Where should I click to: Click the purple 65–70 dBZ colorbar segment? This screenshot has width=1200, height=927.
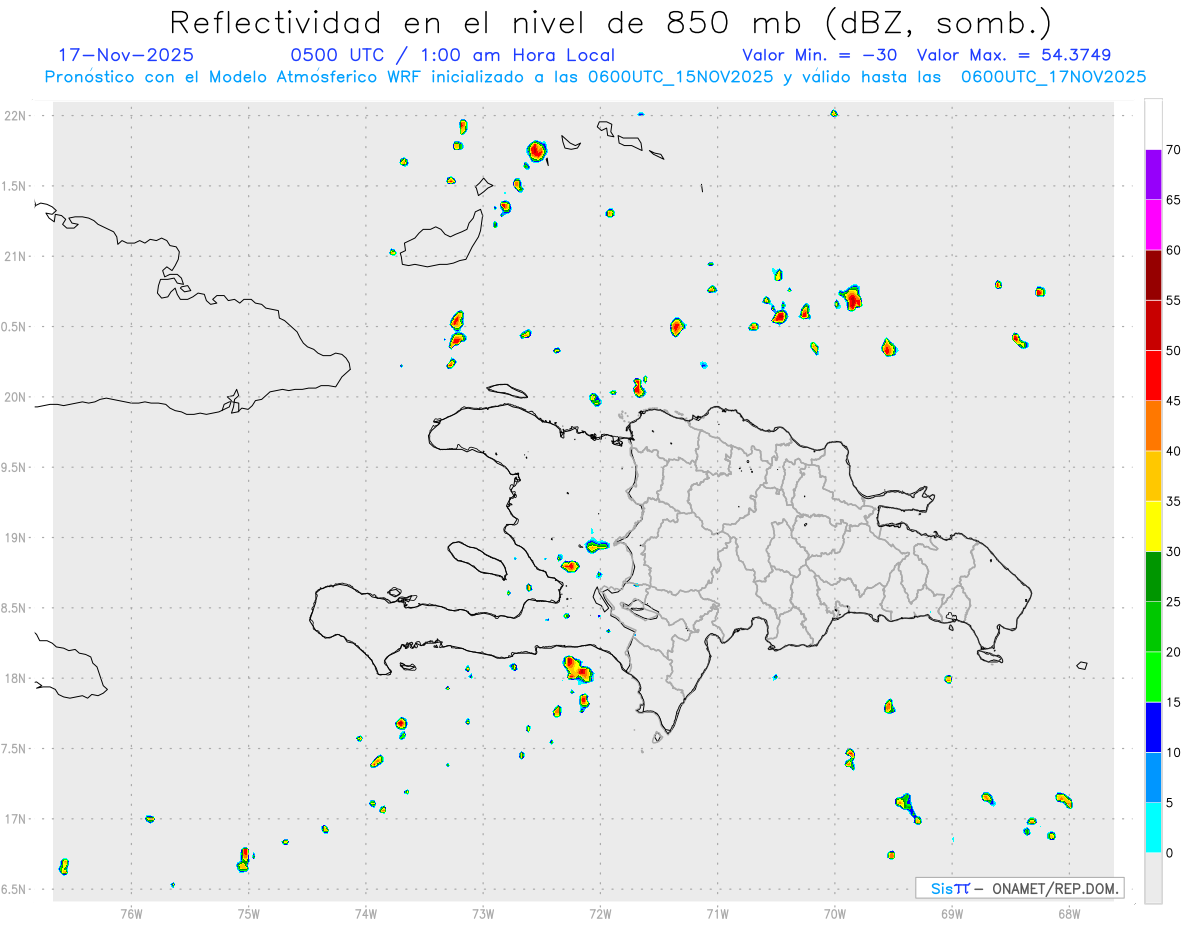1153,175
